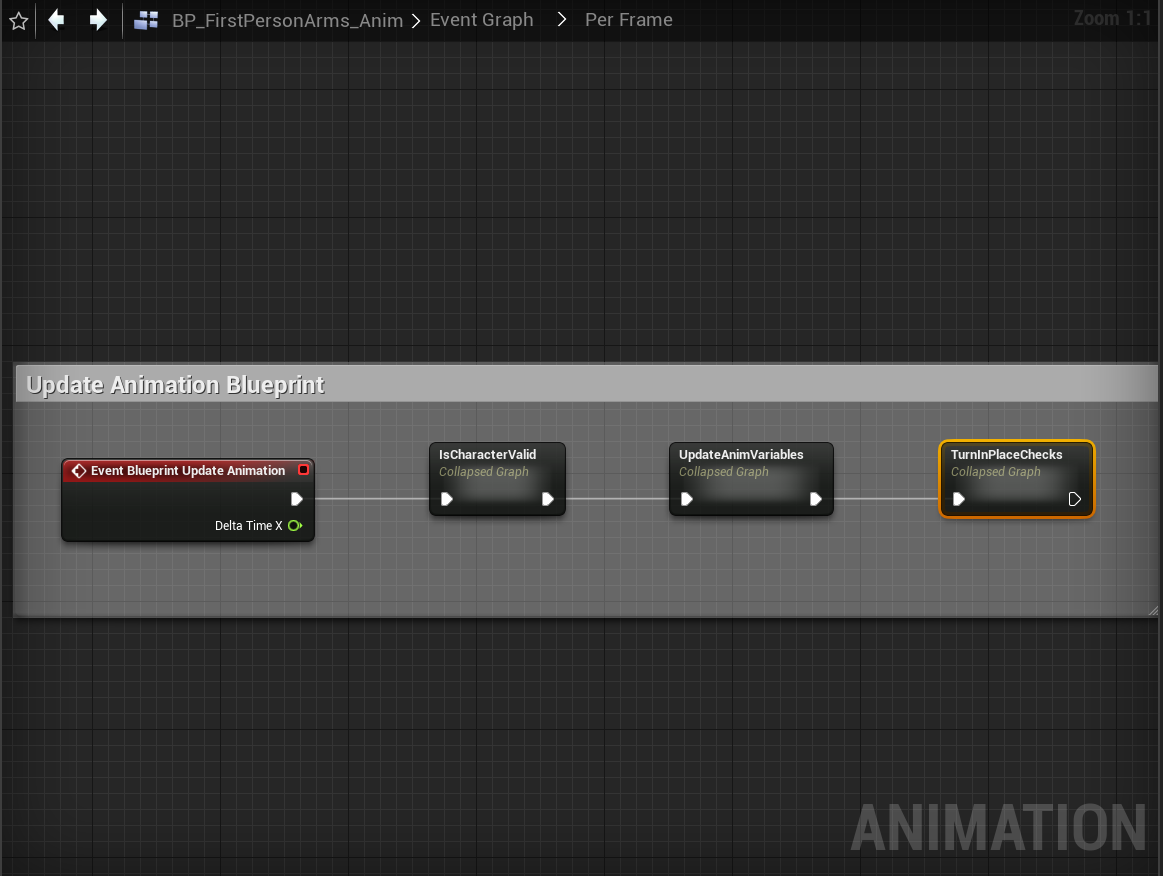Viewport: 1163px width, 876px height.
Task: Click the favorite star icon
Action: (x=18, y=20)
